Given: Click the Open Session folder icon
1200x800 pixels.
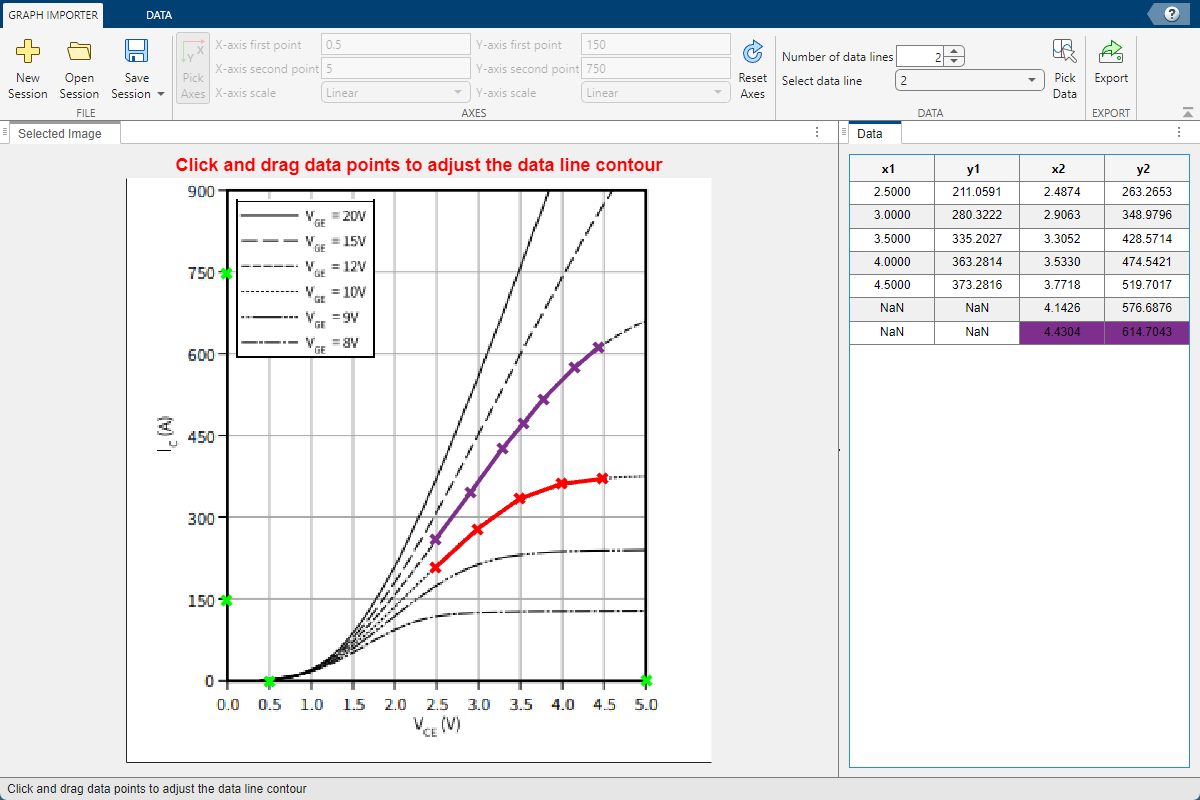Looking at the screenshot, I should [79, 52].
